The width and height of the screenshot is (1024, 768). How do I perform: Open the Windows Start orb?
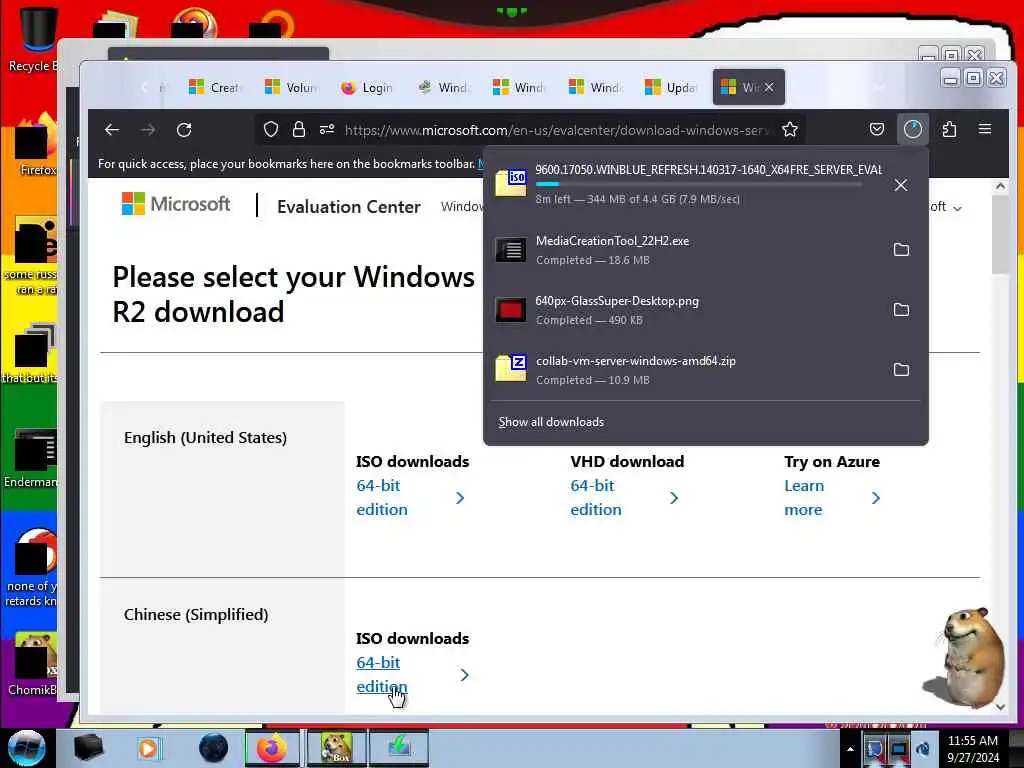point(25,748)
